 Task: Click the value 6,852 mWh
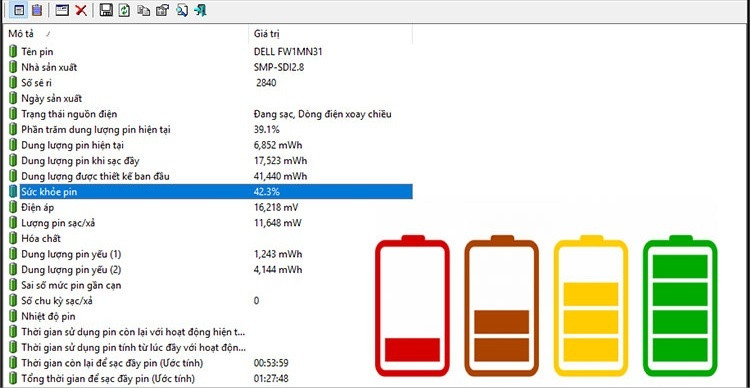(278, 145)
